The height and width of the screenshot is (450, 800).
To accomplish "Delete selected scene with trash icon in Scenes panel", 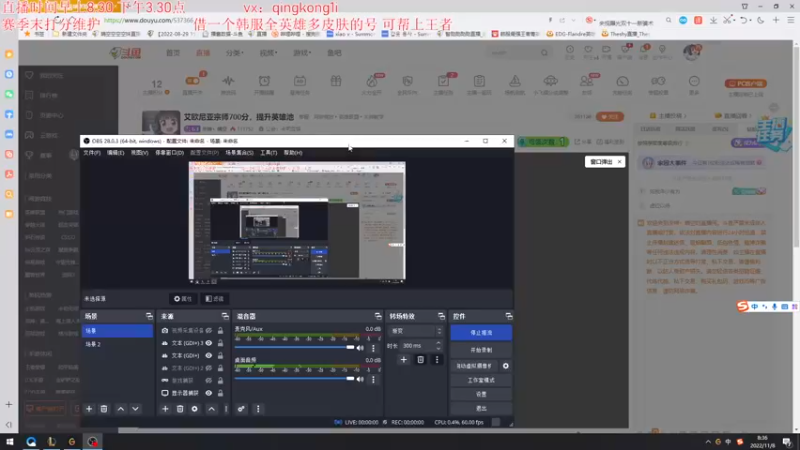I will coord(104,409).
